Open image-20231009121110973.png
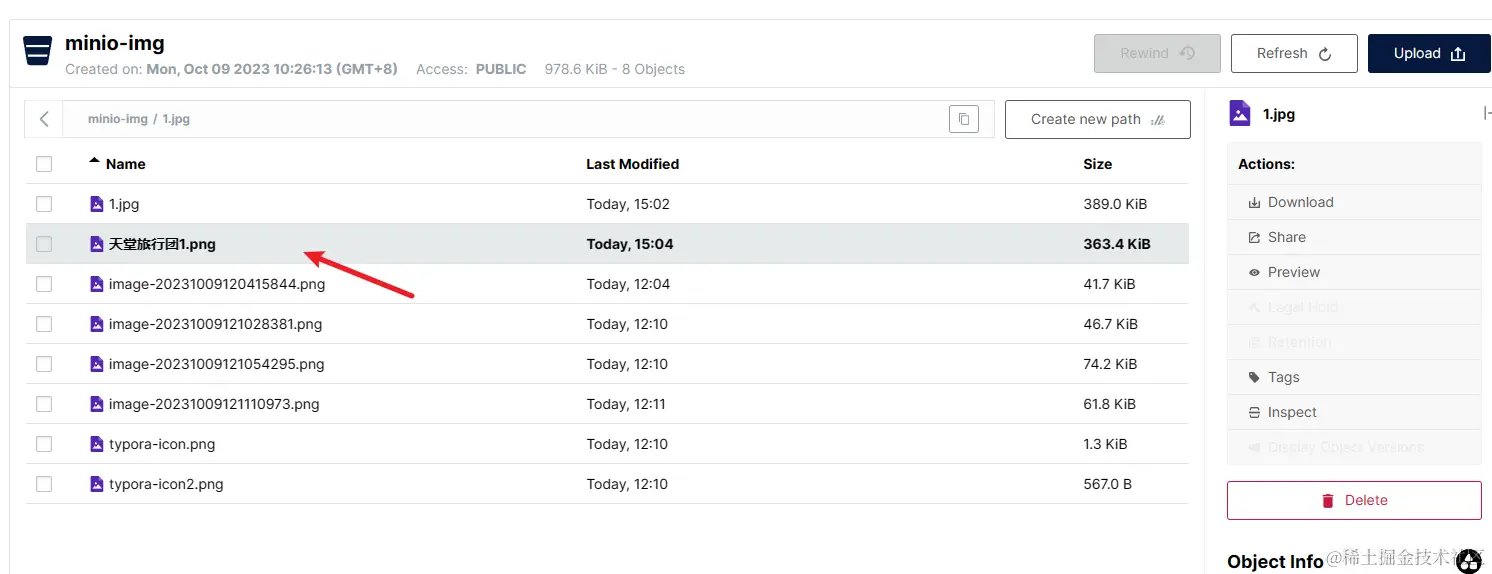This screenshot has width=1492, height=574. click(x=214, y=404)
